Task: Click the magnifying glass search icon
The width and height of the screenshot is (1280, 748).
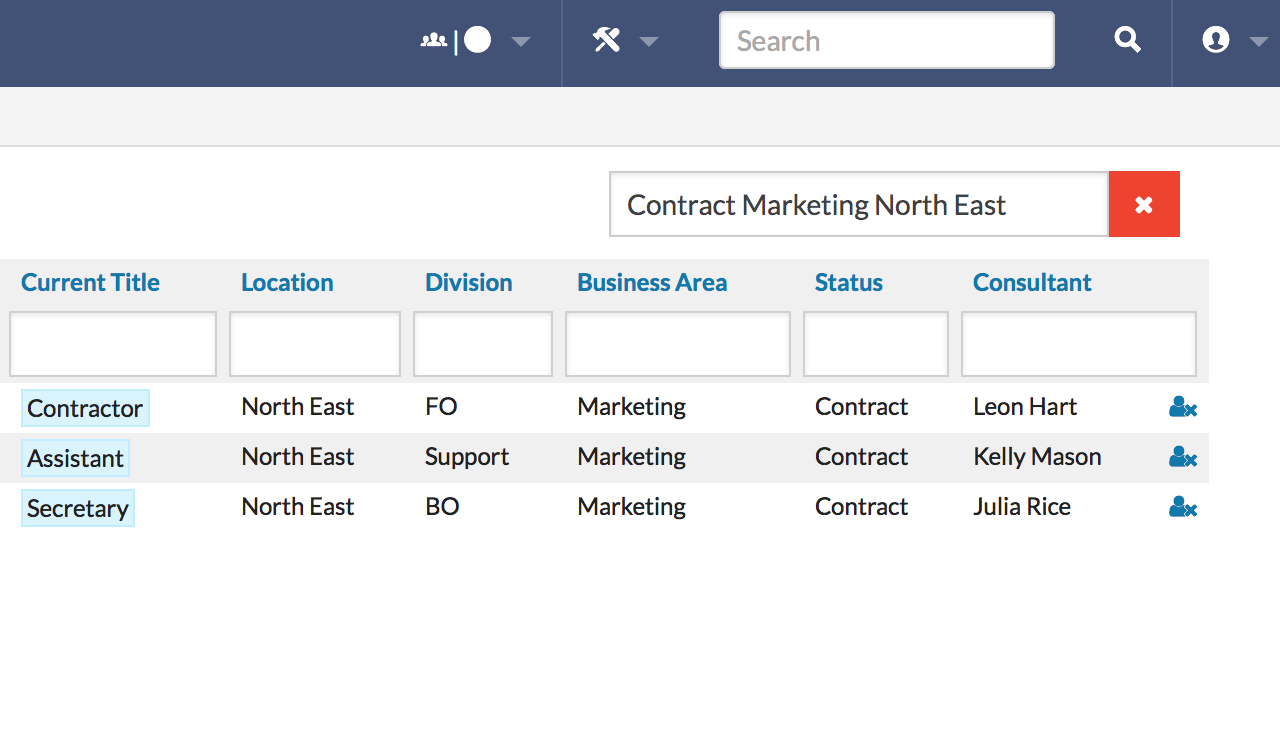Action: coord(1127,40)
